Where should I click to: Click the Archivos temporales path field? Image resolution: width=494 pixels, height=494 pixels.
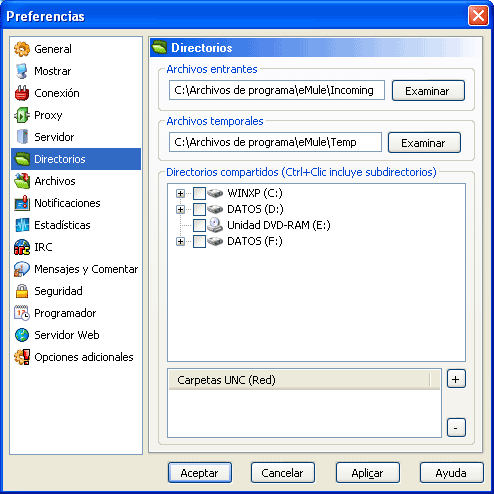(275, 142)
